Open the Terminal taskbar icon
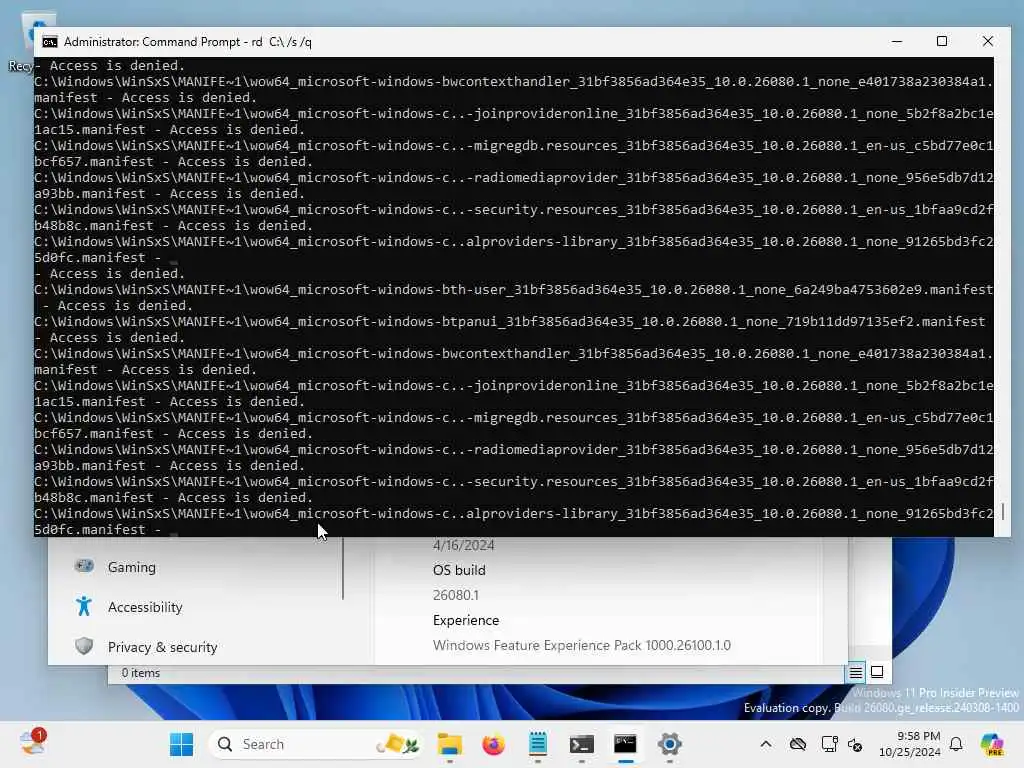 [x=581, y=744]
